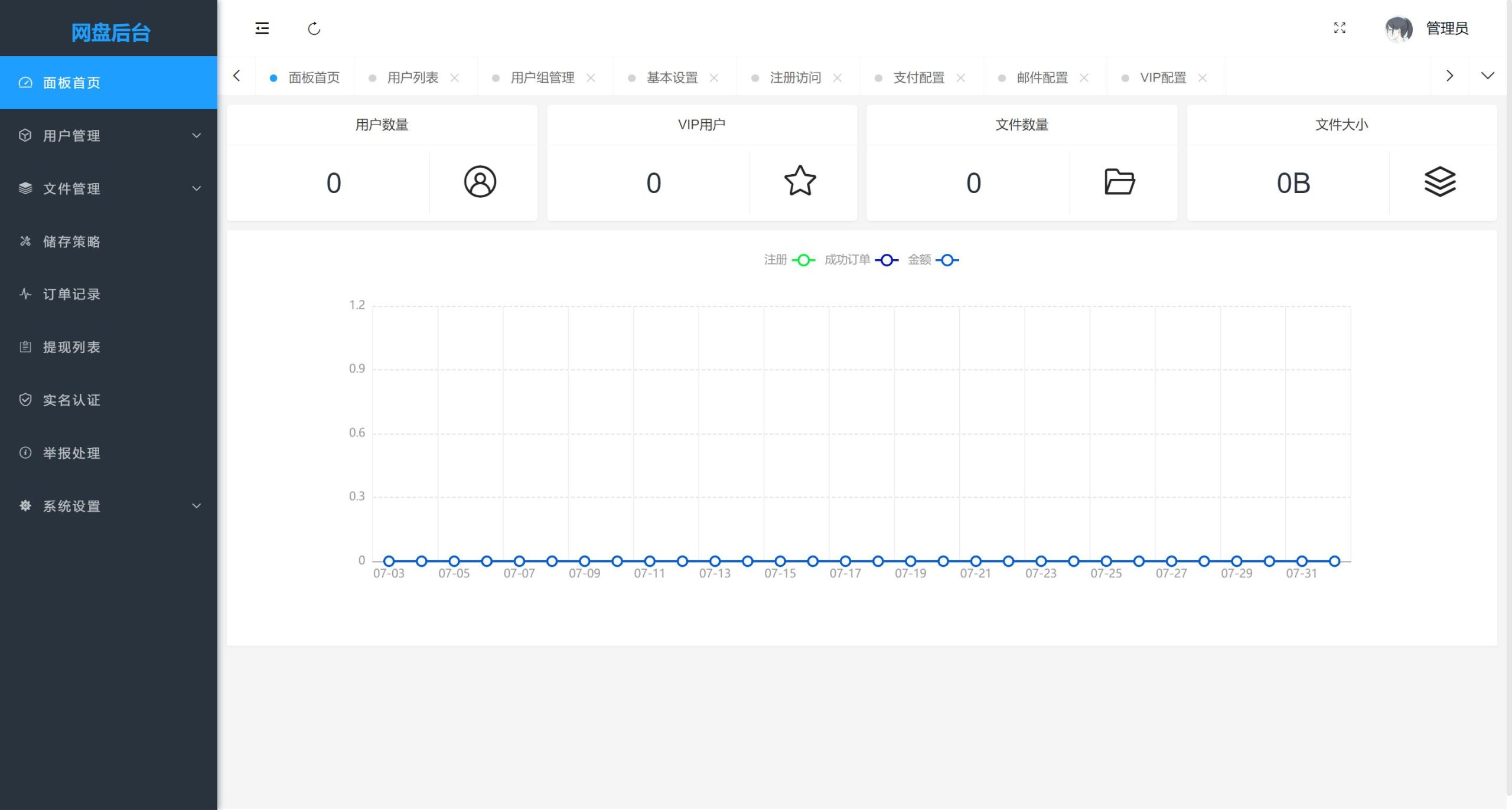Click the stacked layers icon in 文件大小 card
The width and height of the screenshot is (1512, 810).
(x=1440, y=181)
